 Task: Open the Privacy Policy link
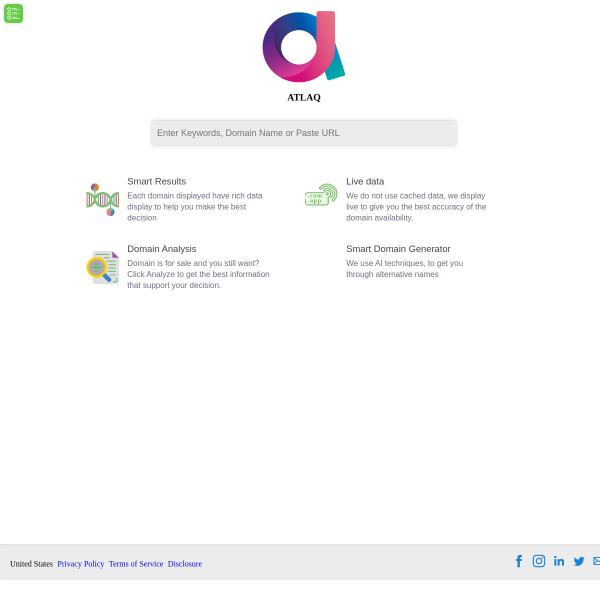coord(81,564)
